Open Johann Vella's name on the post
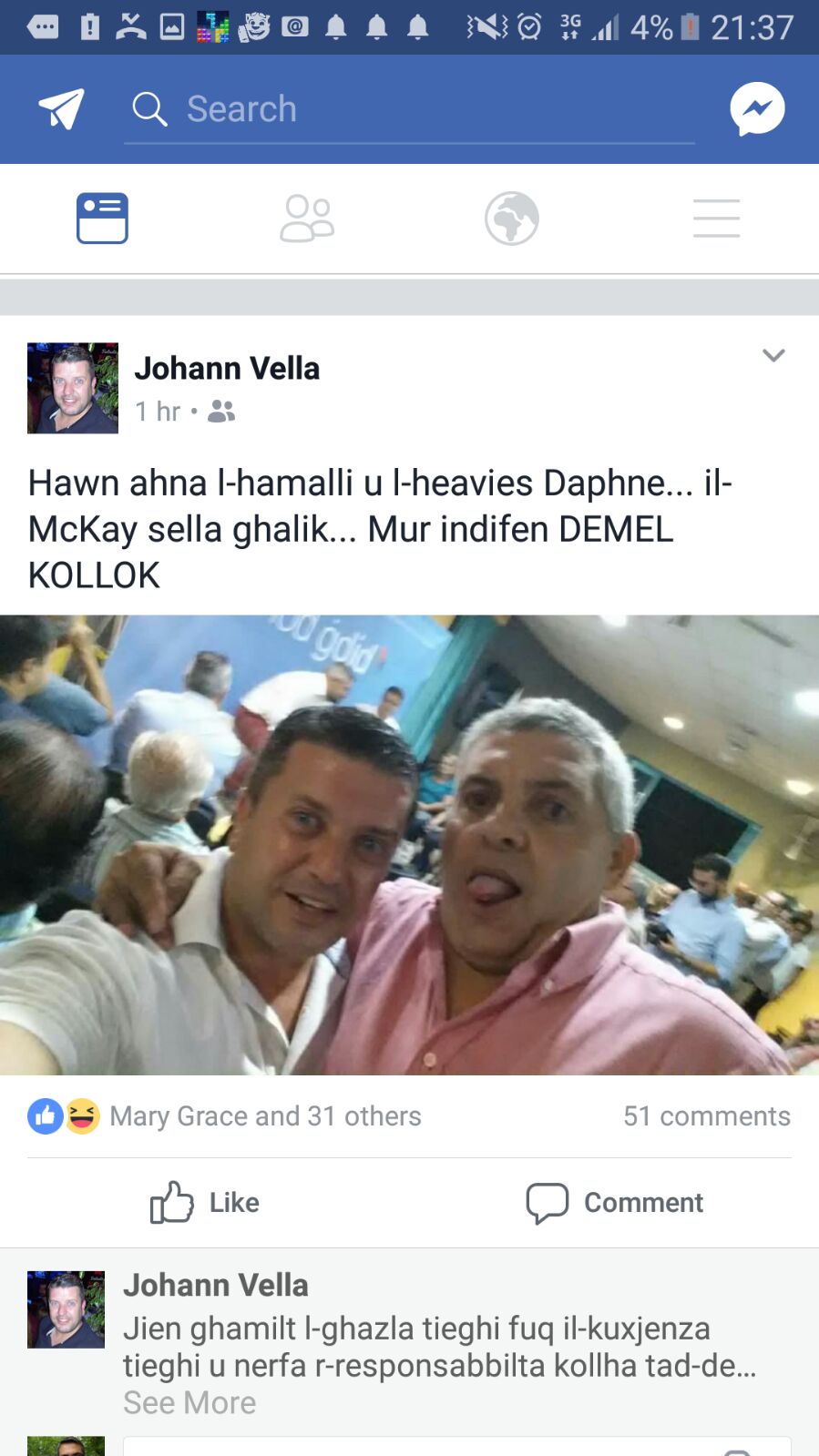Screen dimensions: 819x1456 click(x=227, y=368)
